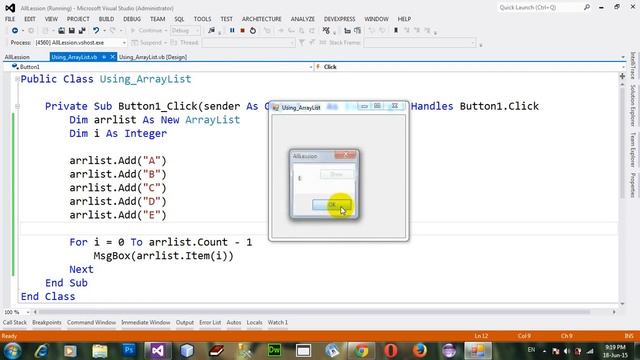Screen dimensions: 640x360
Task: Click the EN language indicator
Action: 531,350
